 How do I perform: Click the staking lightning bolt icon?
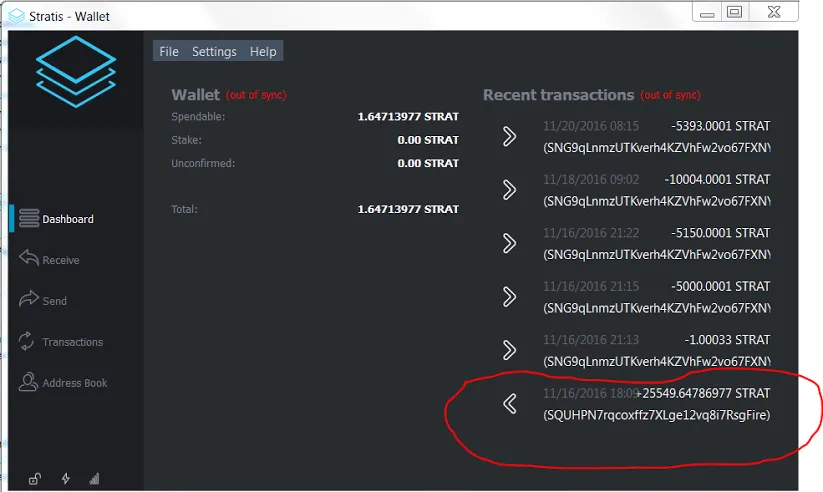click(66, 478)
